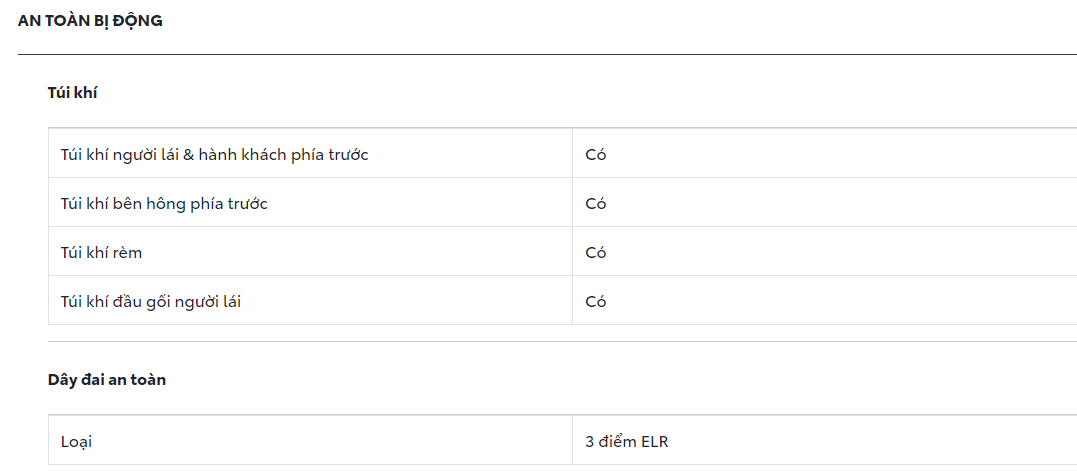The image size is (1077, 474).
Task: Click "Có" value for front side airbag
Action: point(596,203)
